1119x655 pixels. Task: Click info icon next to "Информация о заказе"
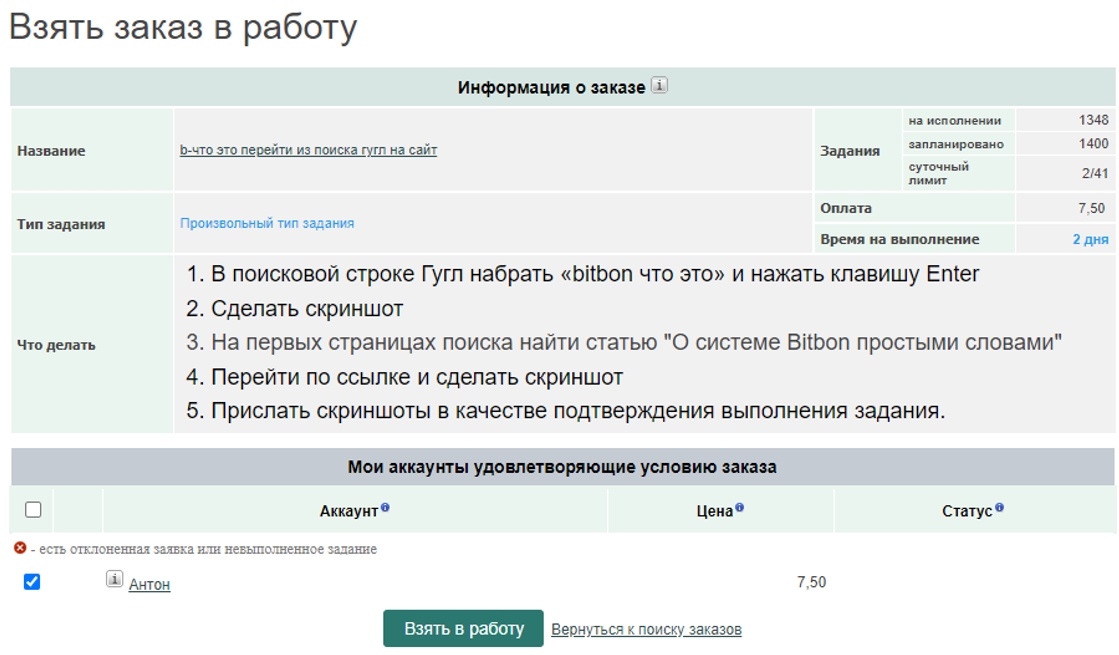click(659, 86)
